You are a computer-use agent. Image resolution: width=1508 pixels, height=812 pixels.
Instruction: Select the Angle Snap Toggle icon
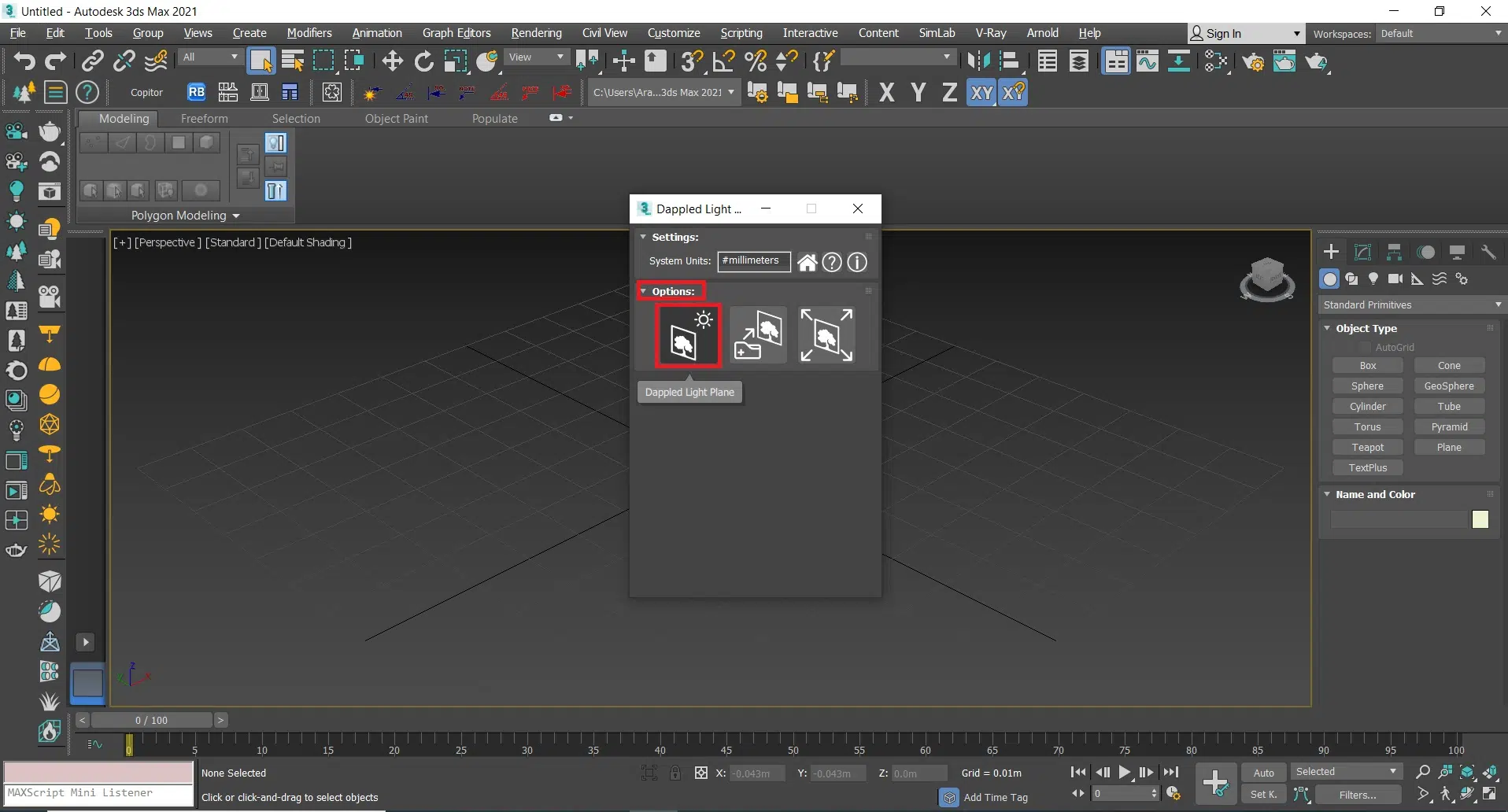723,61
